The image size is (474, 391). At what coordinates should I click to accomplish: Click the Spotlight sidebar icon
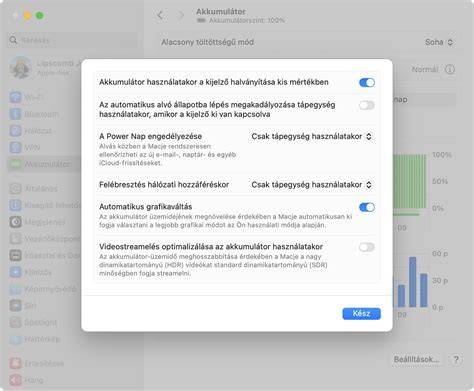coord(15,322)
